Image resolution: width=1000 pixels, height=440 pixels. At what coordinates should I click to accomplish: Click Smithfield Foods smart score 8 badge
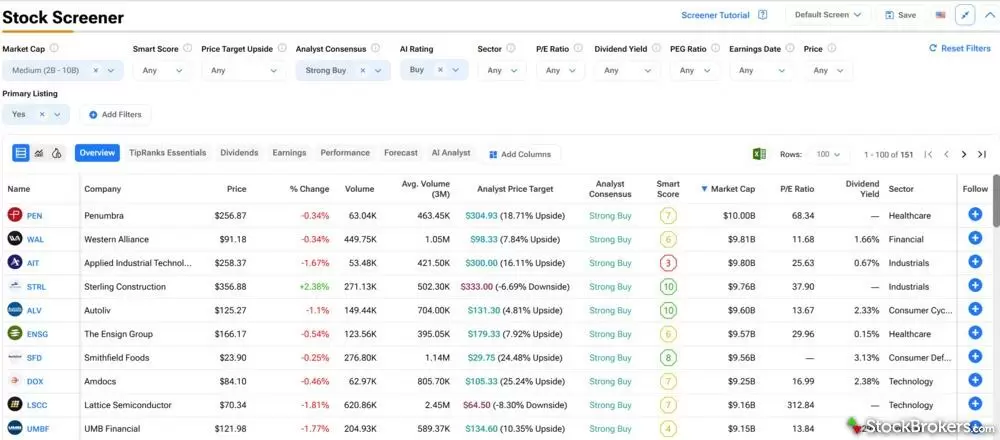click(x=668, y=358)
